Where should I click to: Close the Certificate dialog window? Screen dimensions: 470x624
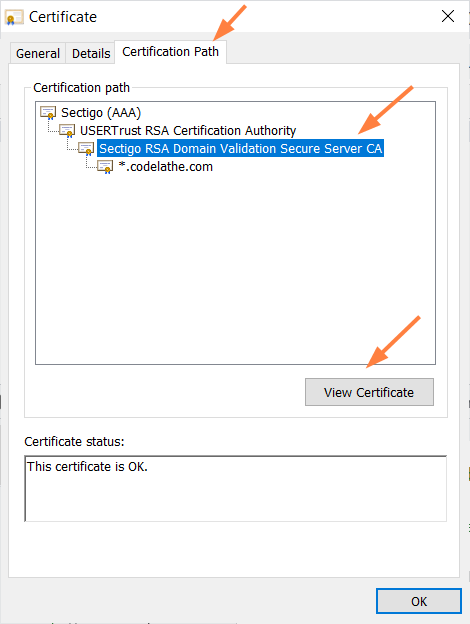(x=448, y=16)
